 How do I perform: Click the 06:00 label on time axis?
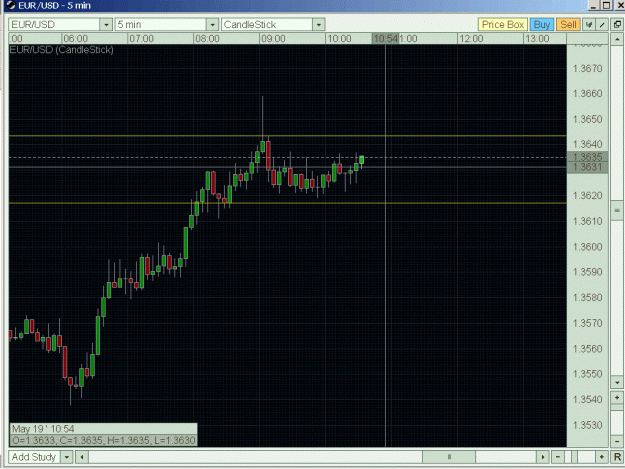75,39
